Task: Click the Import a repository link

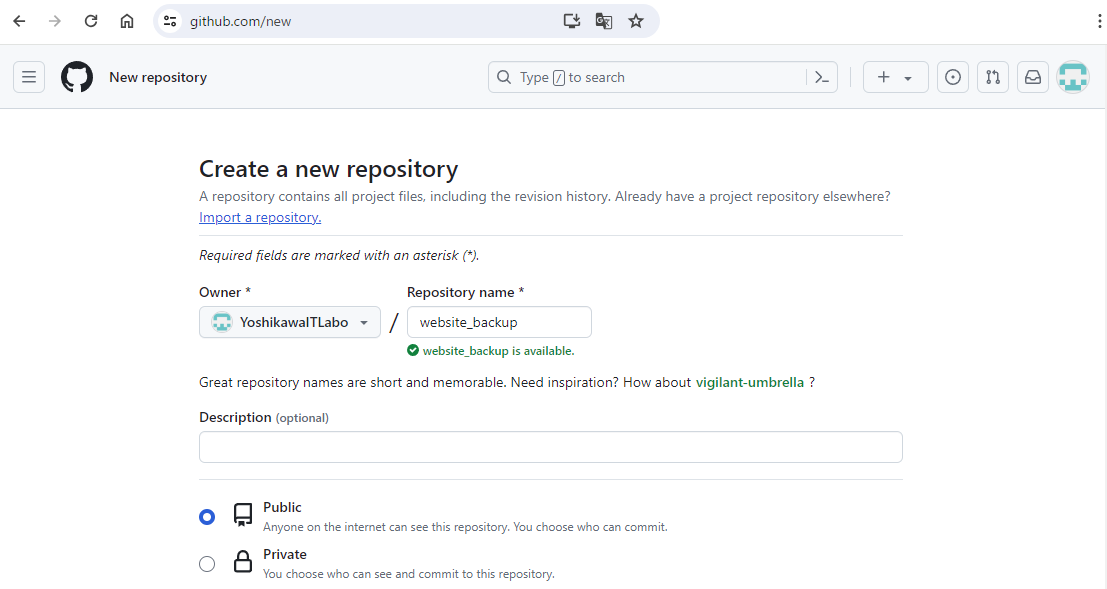Action: point(260,217)
